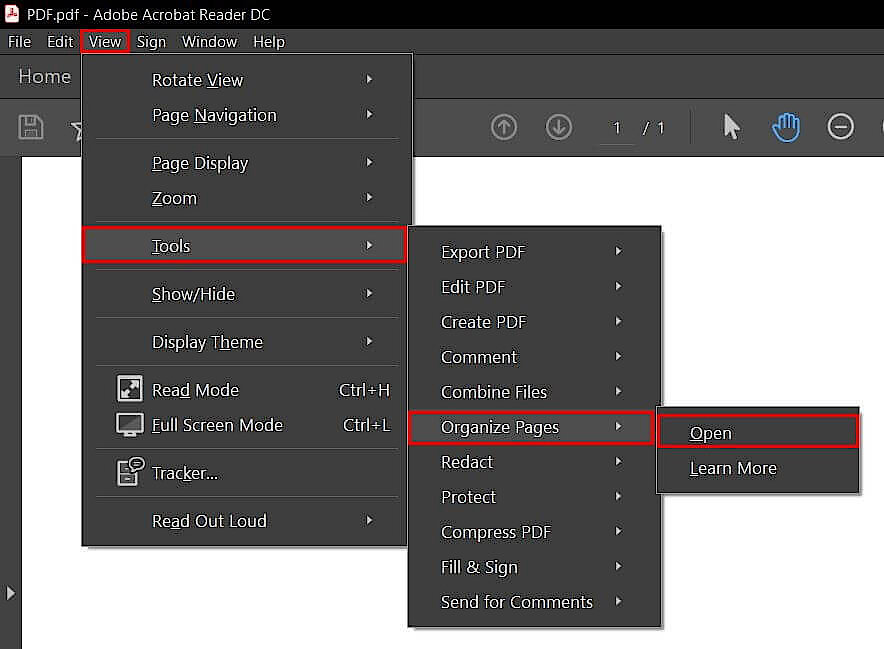Switch to the Home tab
This screenshot has width=884, height=649.
tap(44, 76)
